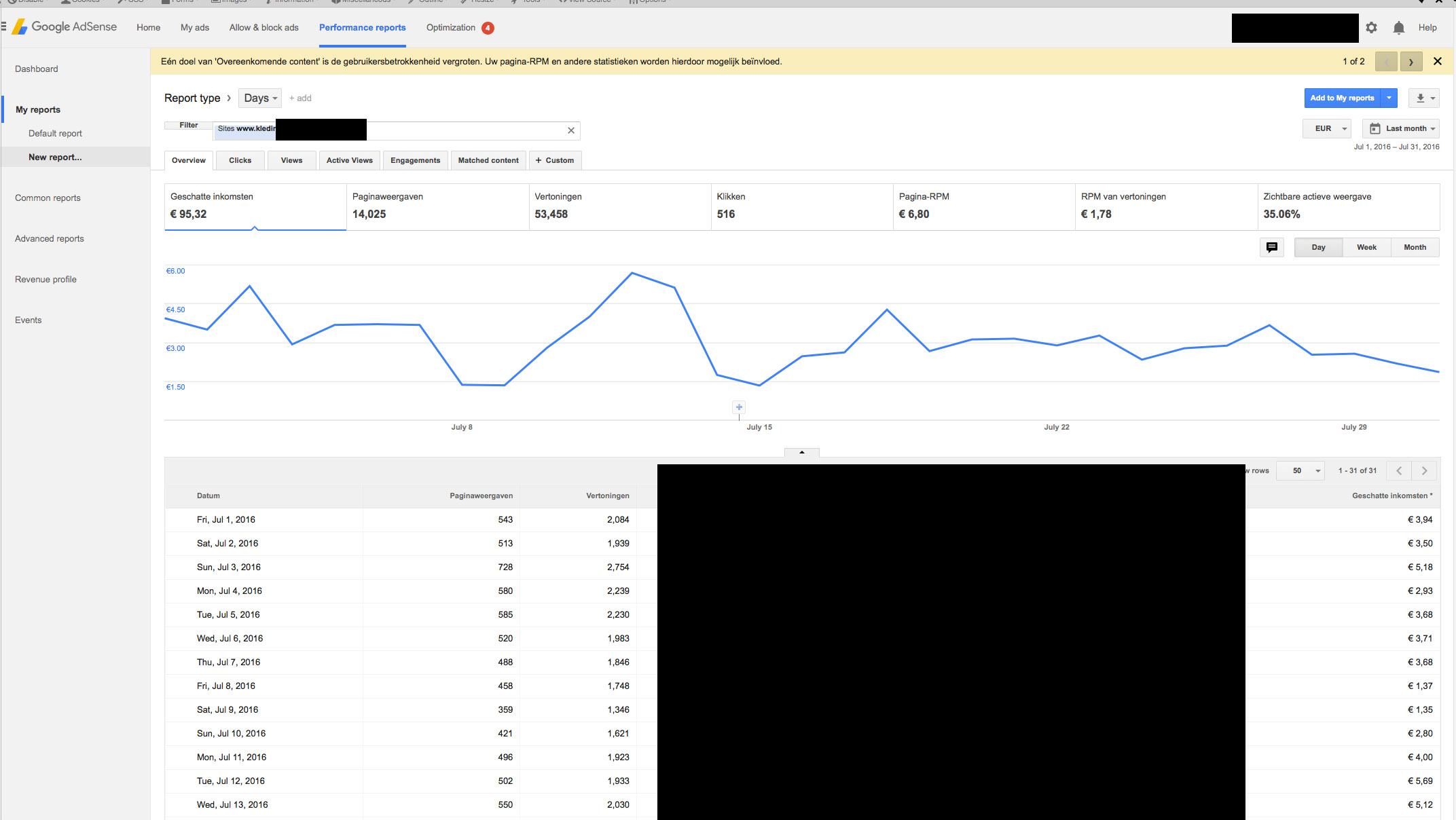This screenshot has height=820, width=1456.
Task: Open the hamburger menu icon
Action: (3, 26)
